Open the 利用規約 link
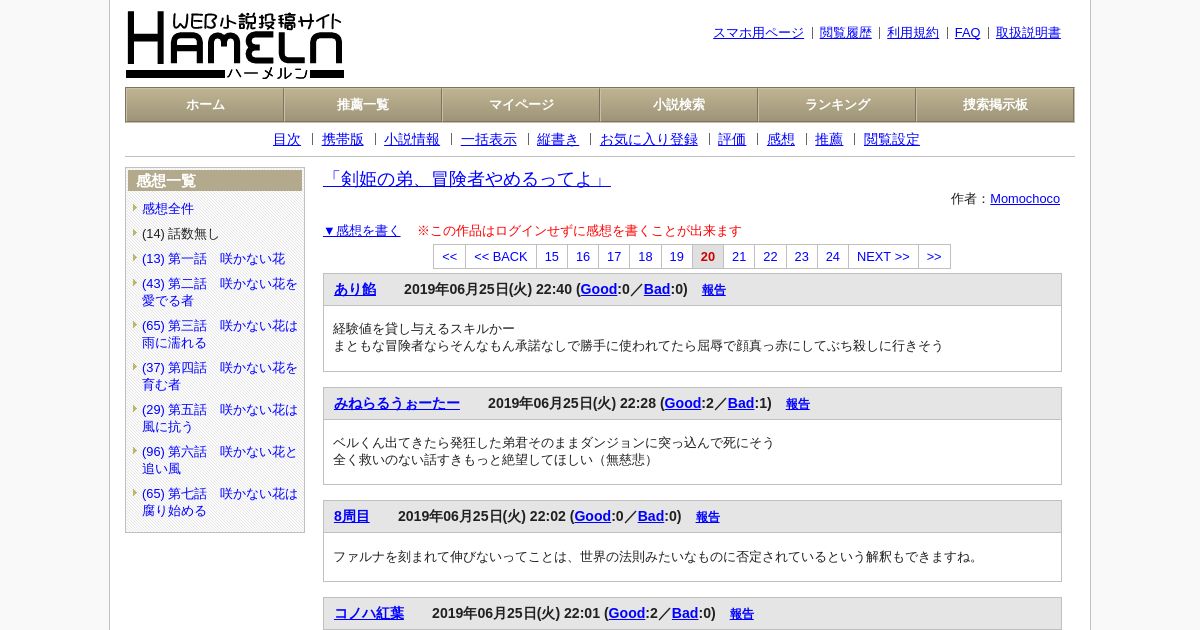The height and width of the screenshot is (630, 1200). point(913,33)
